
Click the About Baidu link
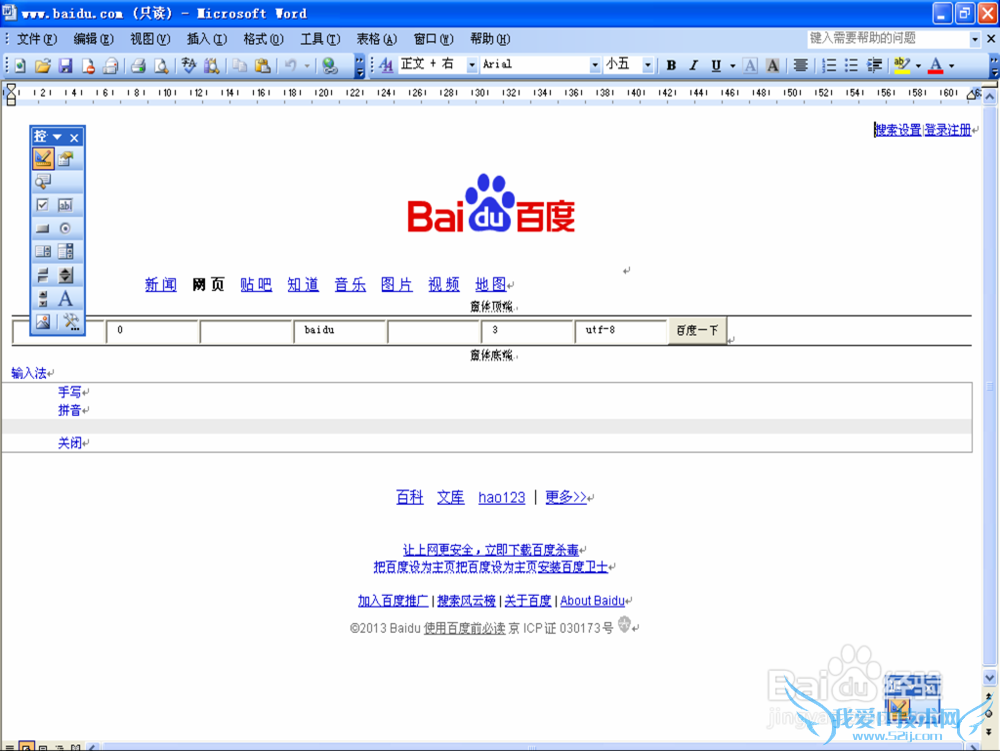point(592,601)
